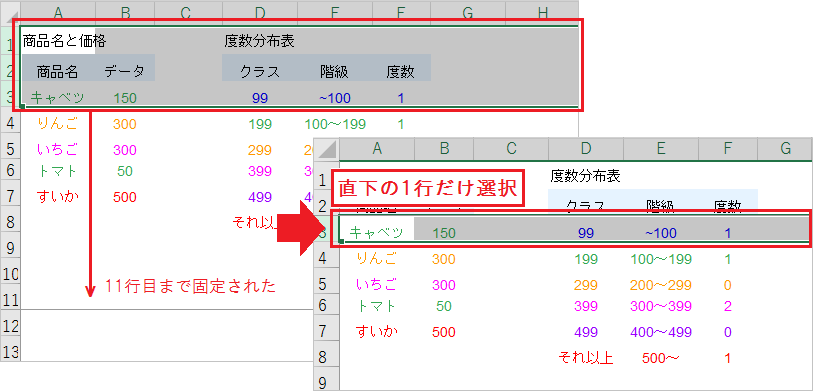Click りんご cell in background sheet
The width and height of the screenshot is (813, 392).
point(57,123)
